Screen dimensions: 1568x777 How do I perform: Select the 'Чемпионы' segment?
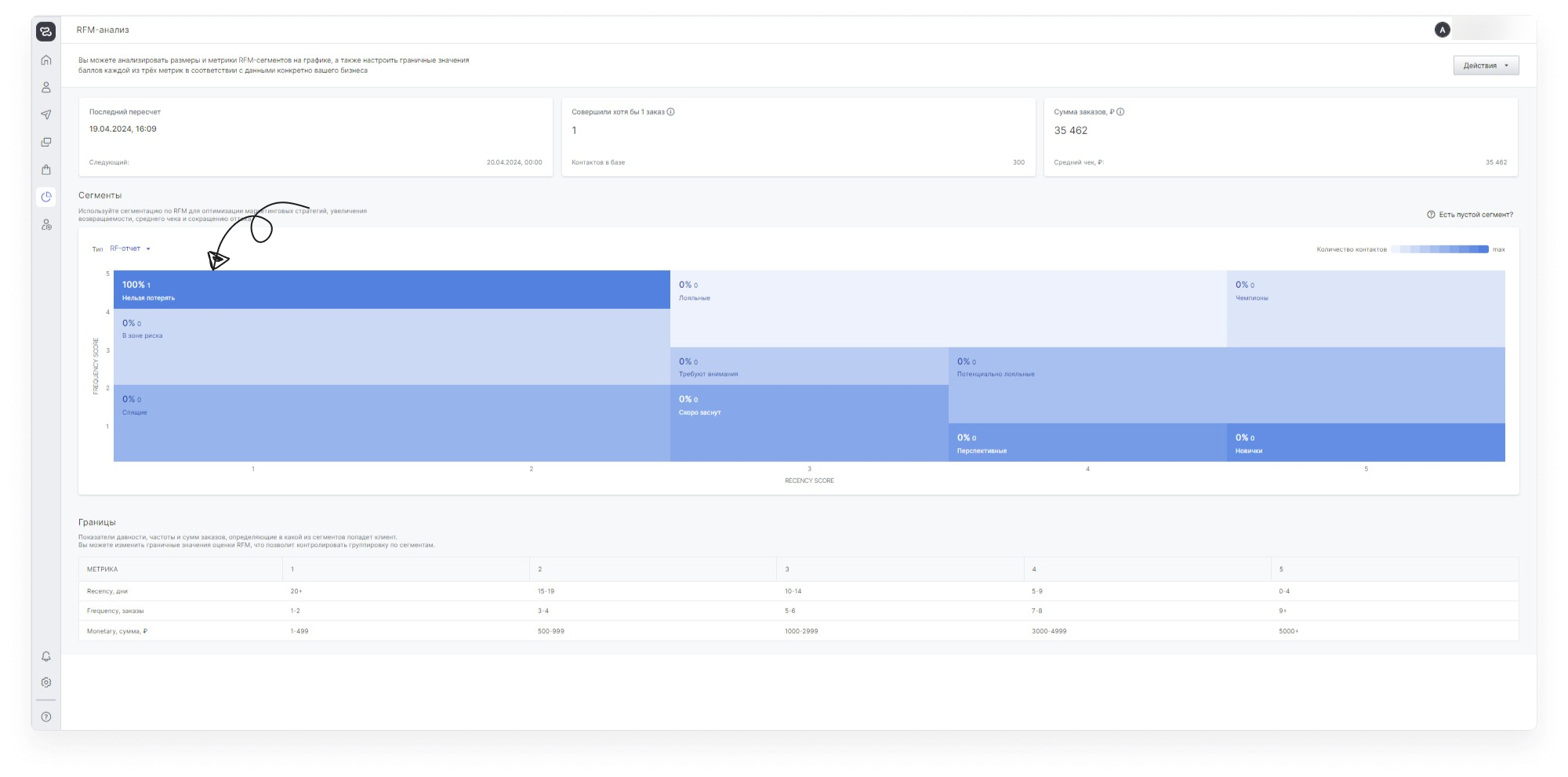pos(1366,309)
